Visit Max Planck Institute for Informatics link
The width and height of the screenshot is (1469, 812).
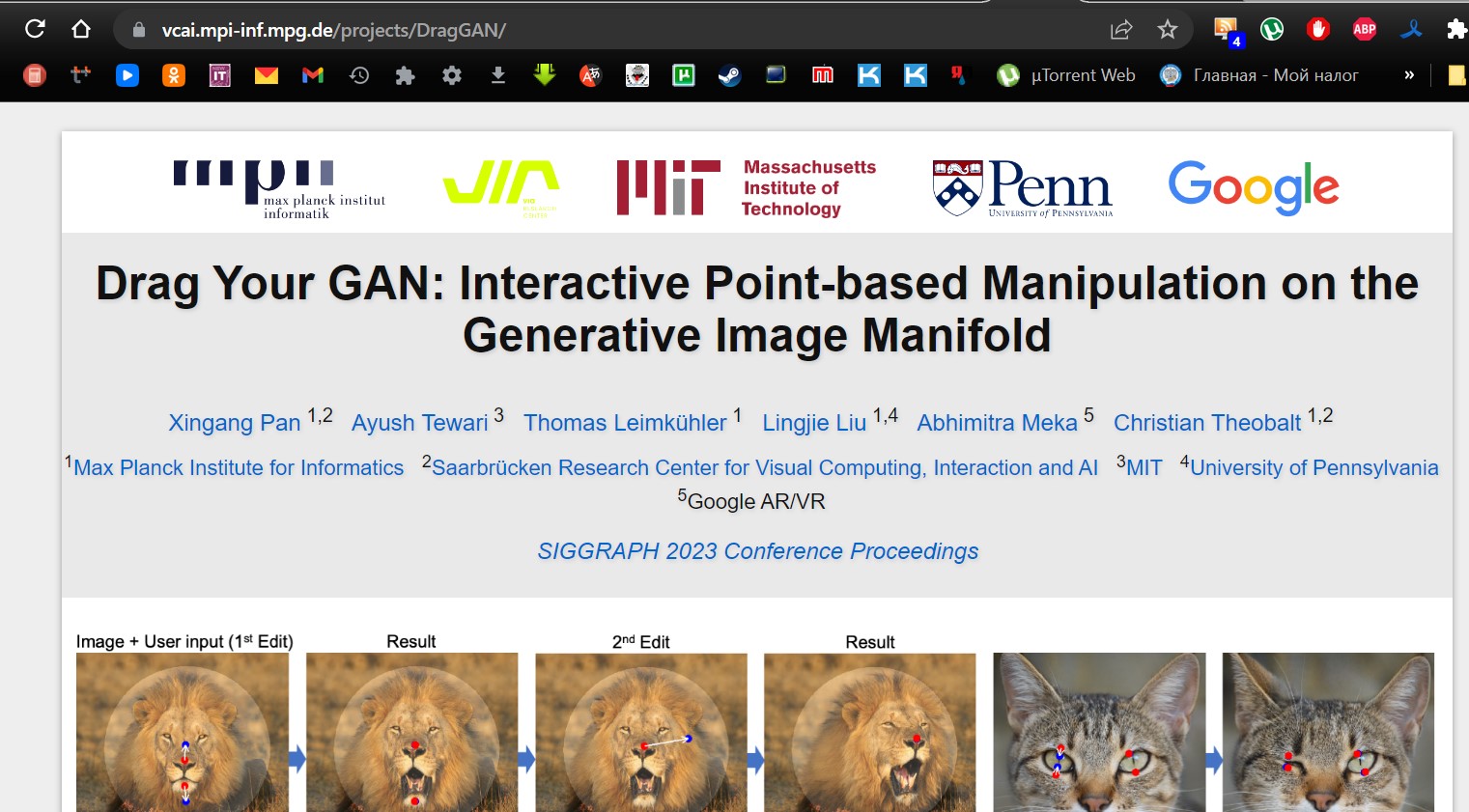(x=239, y=467)
